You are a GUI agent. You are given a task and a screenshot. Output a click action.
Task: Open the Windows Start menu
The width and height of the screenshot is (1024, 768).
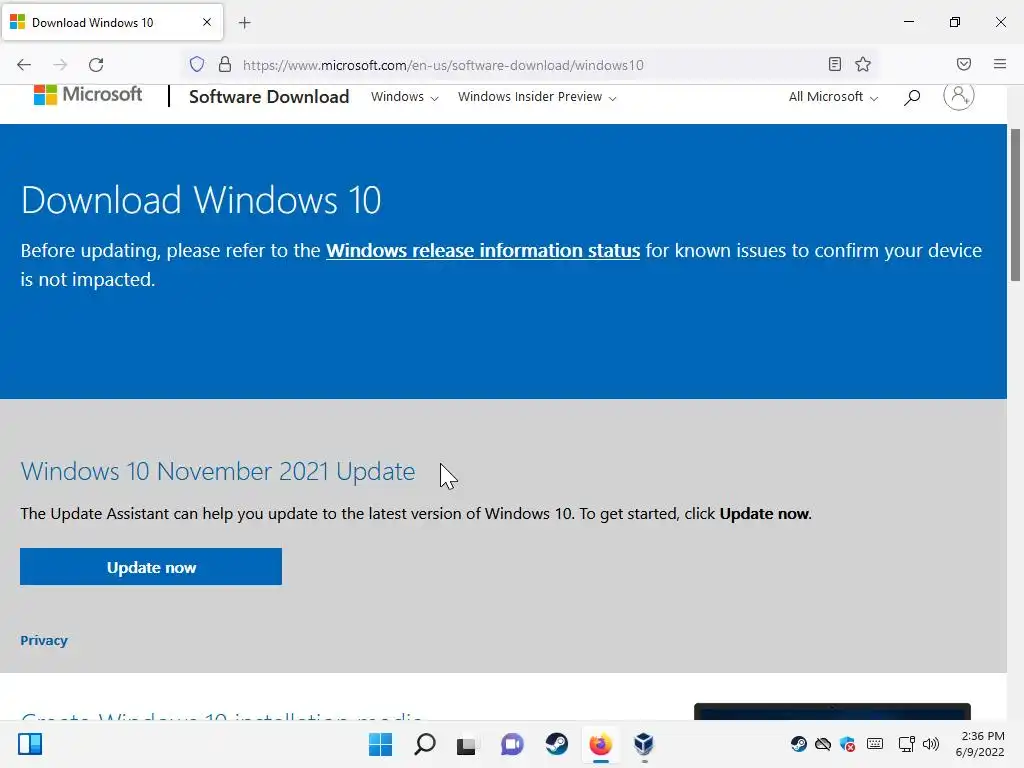click(381, 744)
